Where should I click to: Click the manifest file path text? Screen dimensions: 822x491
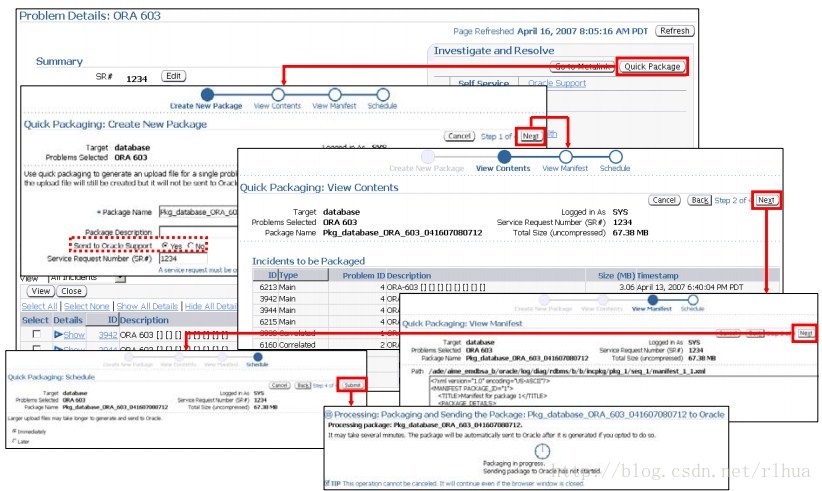point(567,371)
